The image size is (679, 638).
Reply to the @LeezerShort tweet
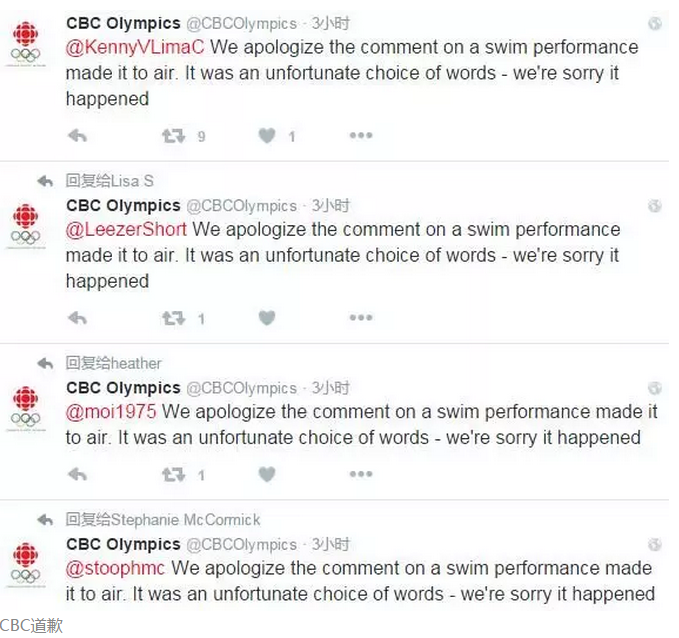point(78,318)
